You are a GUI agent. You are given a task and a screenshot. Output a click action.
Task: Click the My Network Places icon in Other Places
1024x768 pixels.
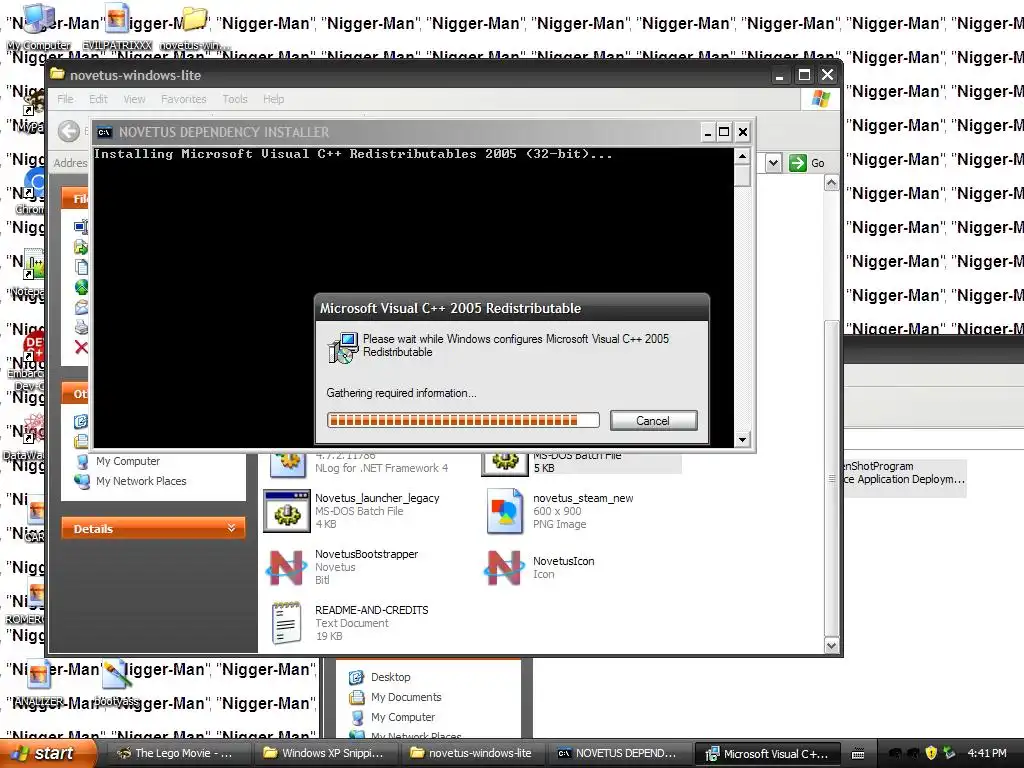82,481
